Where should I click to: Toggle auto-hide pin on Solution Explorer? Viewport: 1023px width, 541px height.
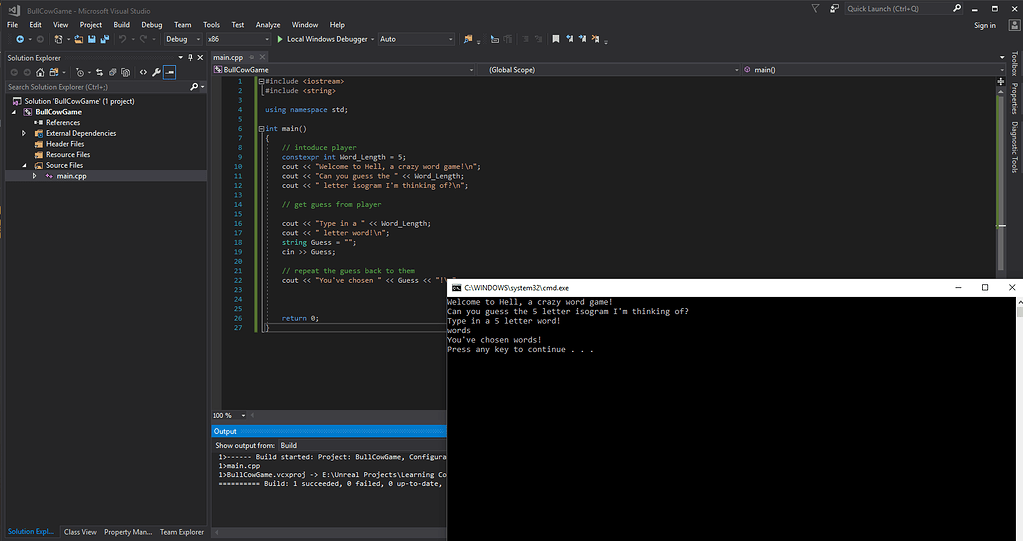click(x=191, y=57)
